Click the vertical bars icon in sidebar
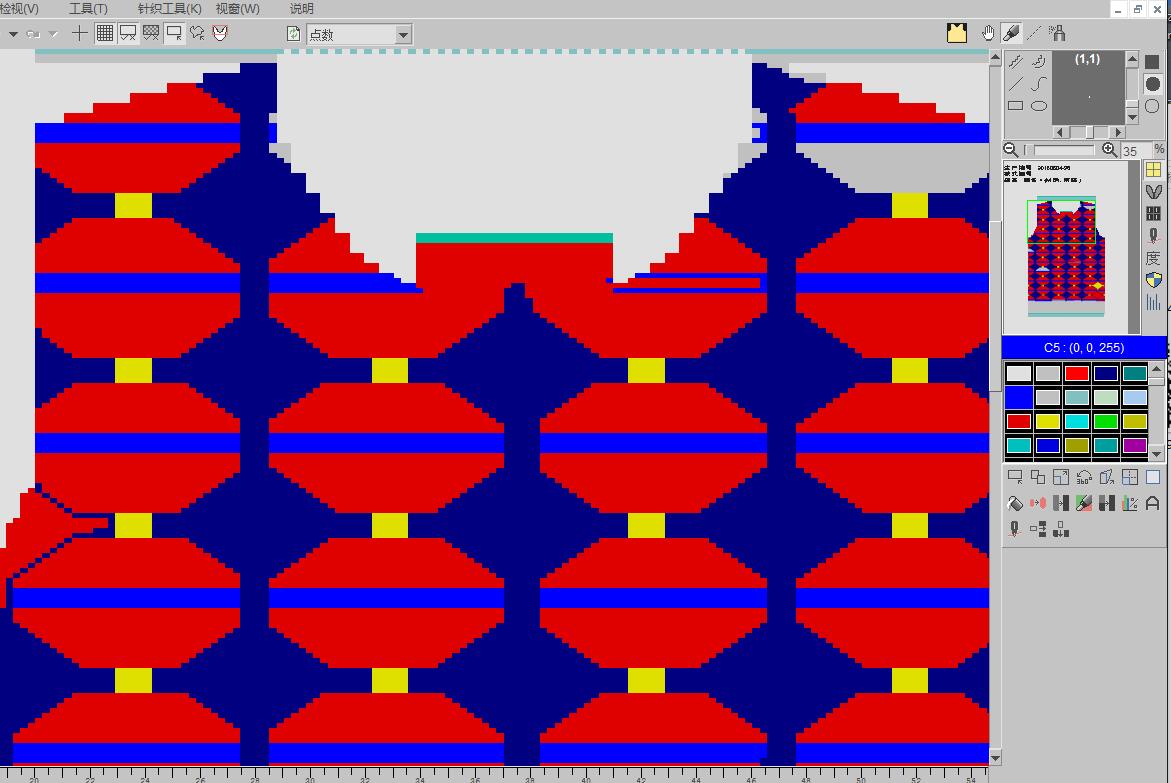 coord(1153,302)
